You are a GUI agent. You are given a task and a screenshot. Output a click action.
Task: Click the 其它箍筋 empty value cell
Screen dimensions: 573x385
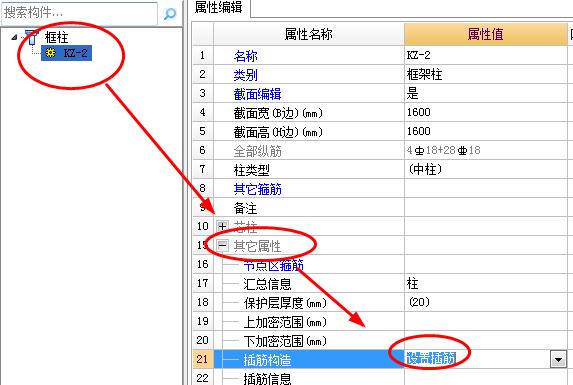(x=485, y=188)
